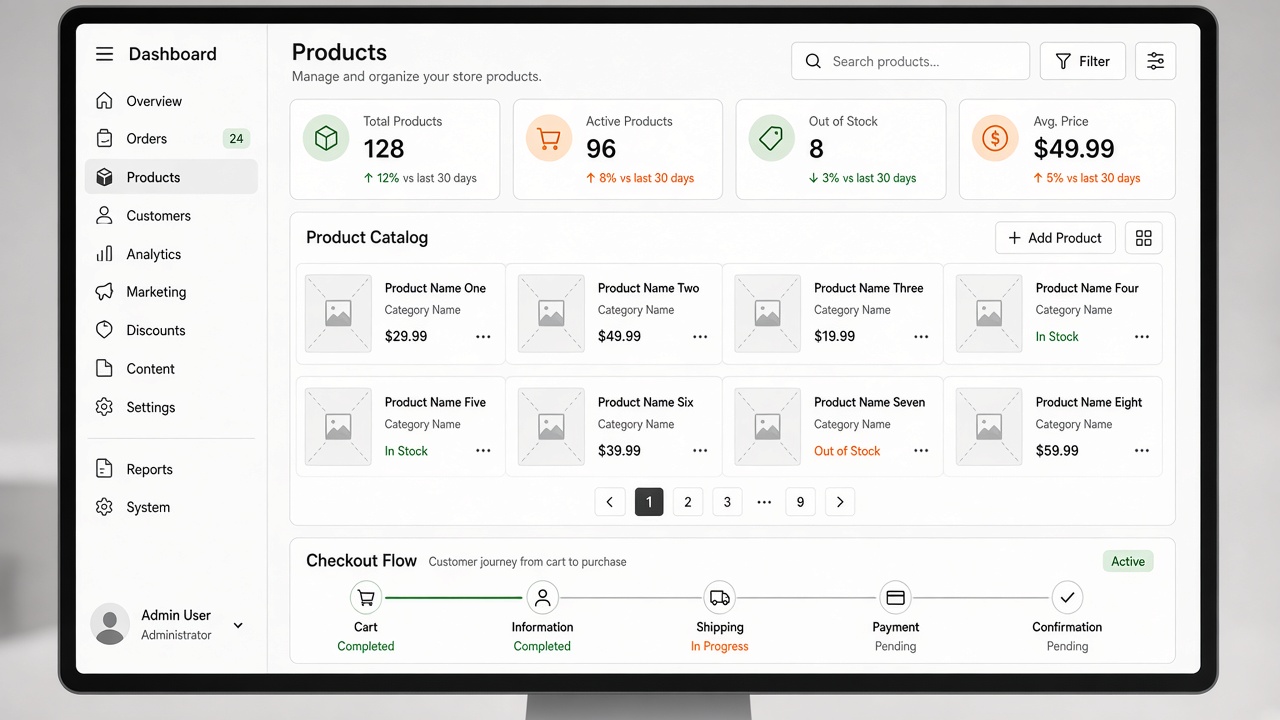Open more options for Product Name Three
The image size is (1280, 720).
coord(921,337)
